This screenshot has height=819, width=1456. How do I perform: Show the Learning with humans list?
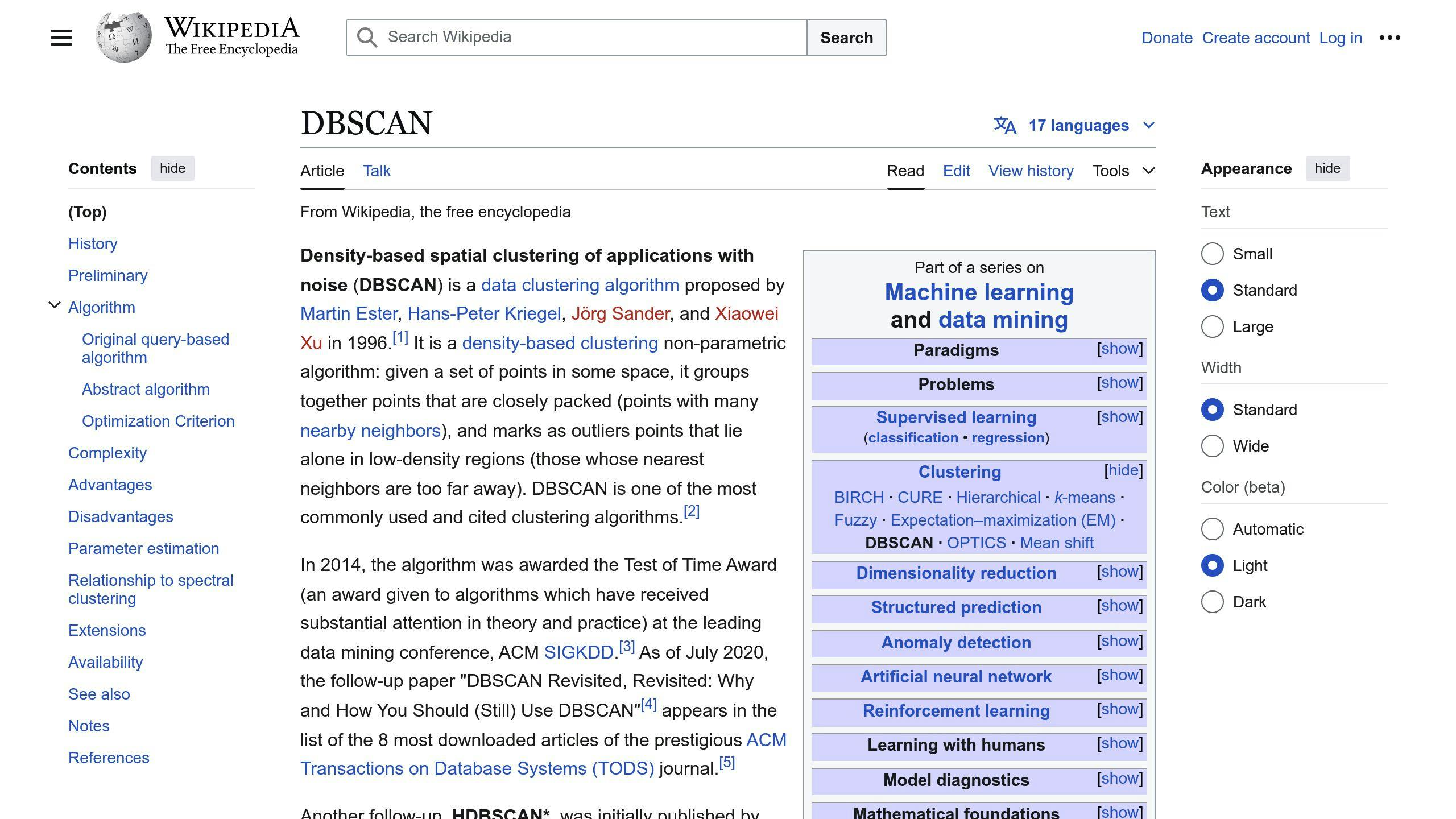coord(1119,743)
